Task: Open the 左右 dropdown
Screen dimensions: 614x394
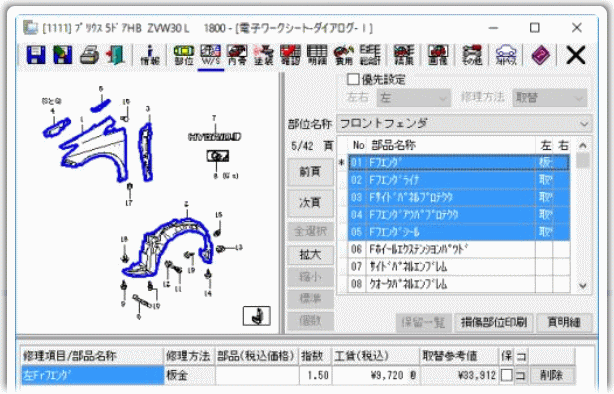Action: click(413, 98)
